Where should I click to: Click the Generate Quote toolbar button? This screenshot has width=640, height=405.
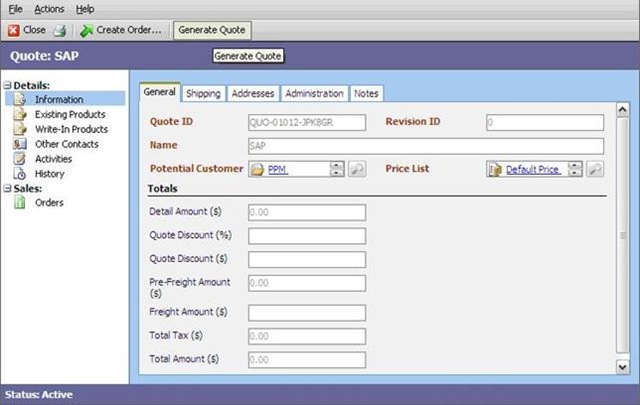click(x=212, y=30)
